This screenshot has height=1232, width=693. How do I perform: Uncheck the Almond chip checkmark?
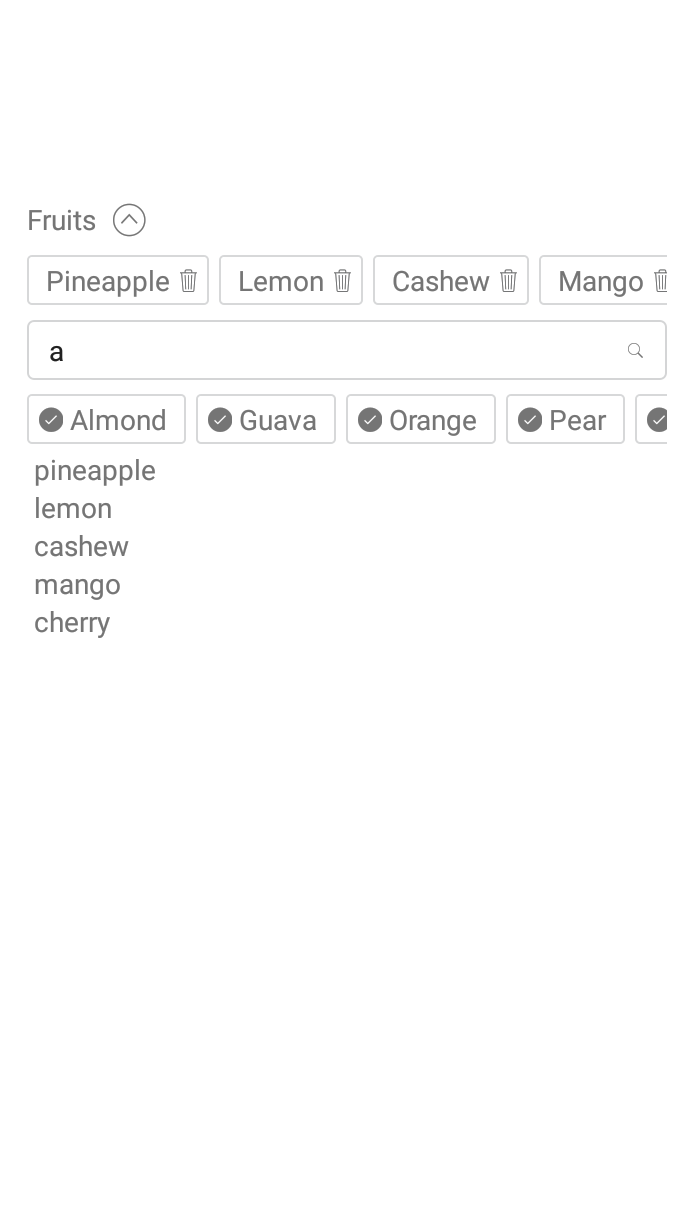point(51,420)
